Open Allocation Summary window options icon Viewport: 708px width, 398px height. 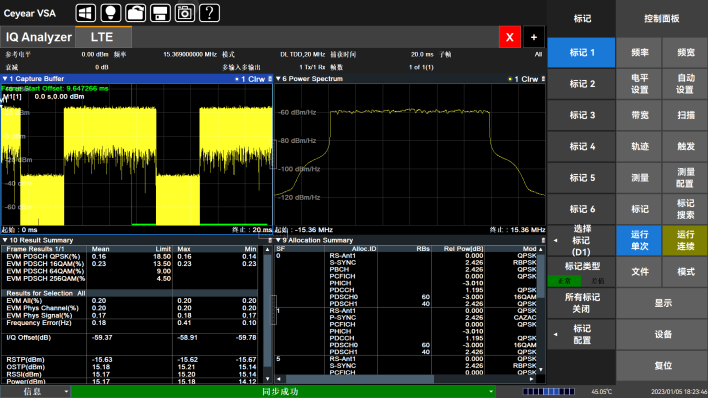(543, 240)
